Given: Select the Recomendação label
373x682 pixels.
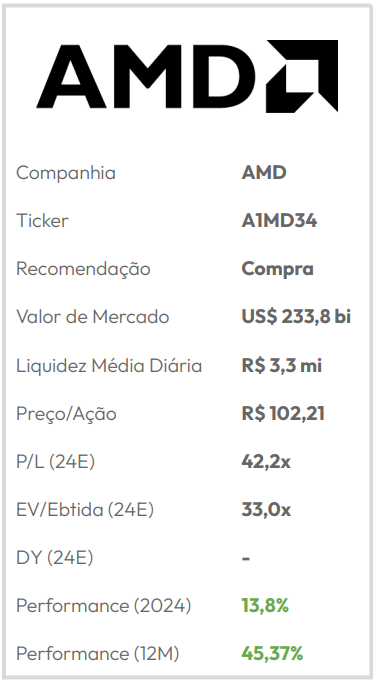Looking at the screenshot, I should [x=83, y=269].
